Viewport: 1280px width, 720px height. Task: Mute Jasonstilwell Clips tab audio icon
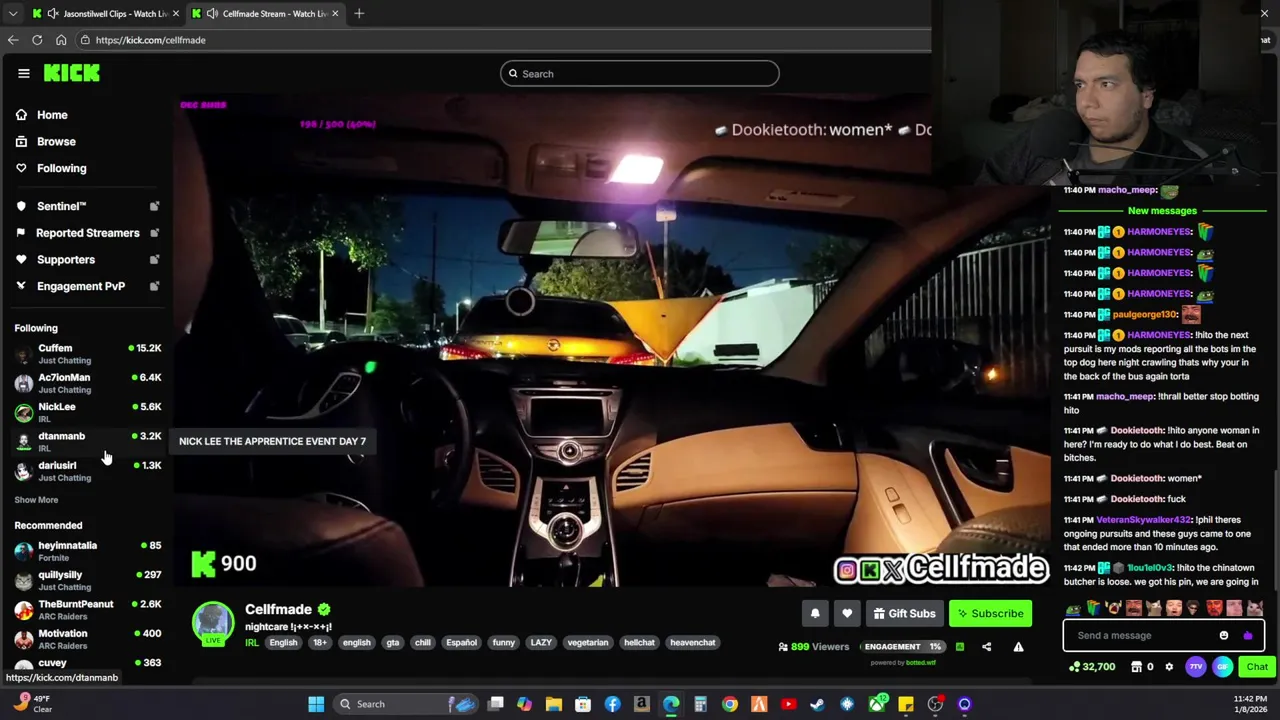pos(52,13)
